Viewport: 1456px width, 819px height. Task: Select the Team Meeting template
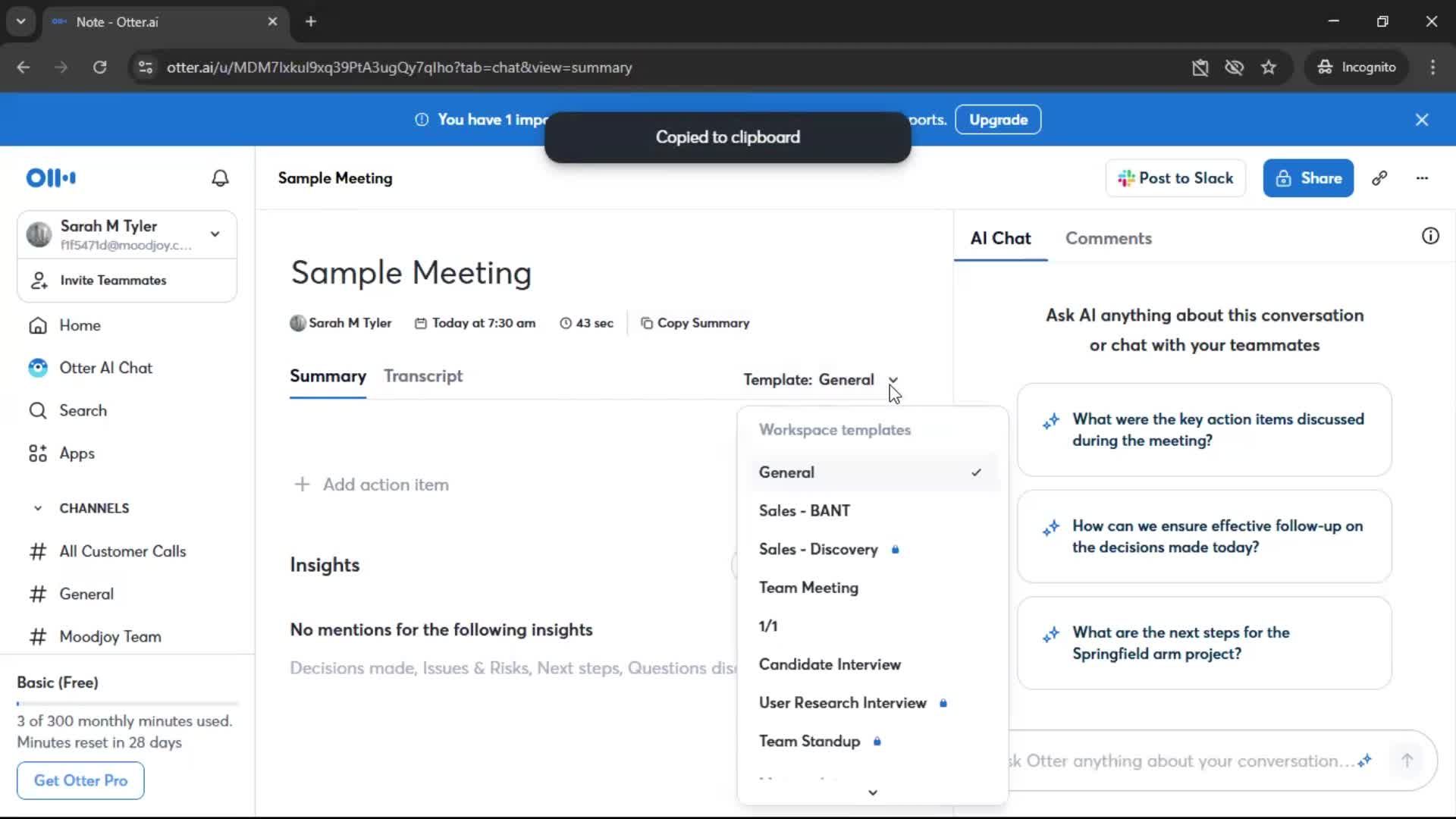(x=872, y=588)
